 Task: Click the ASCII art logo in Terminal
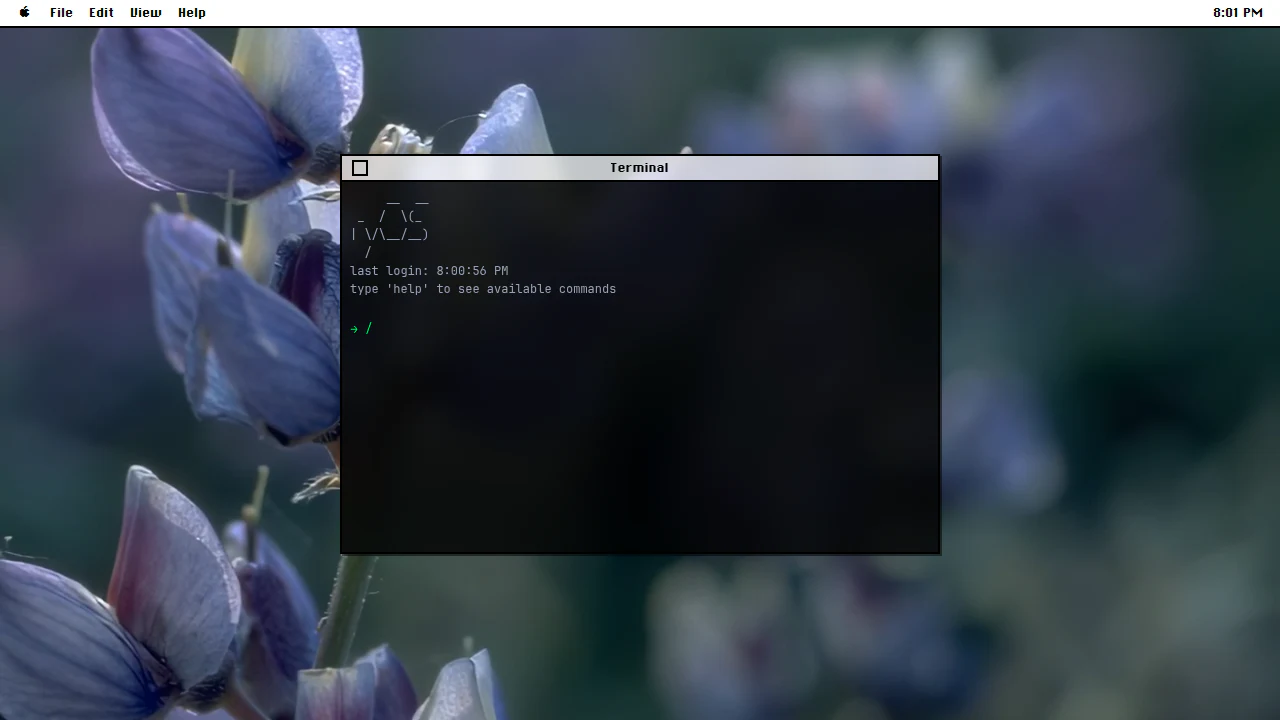(389, 226)
